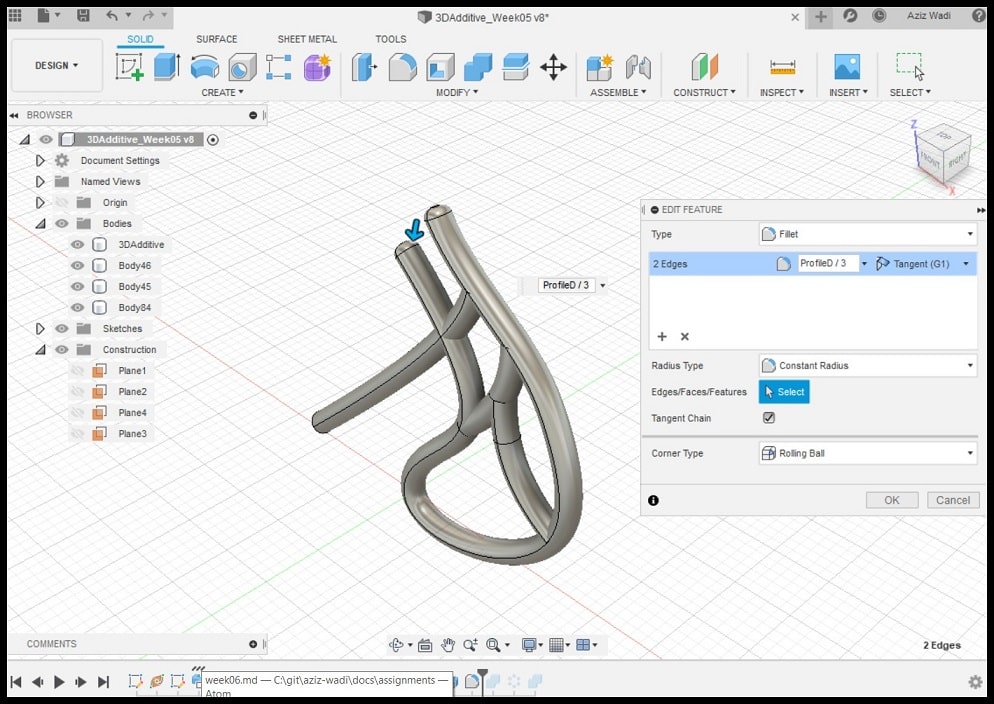Click the ViewCube orientation cube
994x704 pixels.
click(x=942, y=153)
